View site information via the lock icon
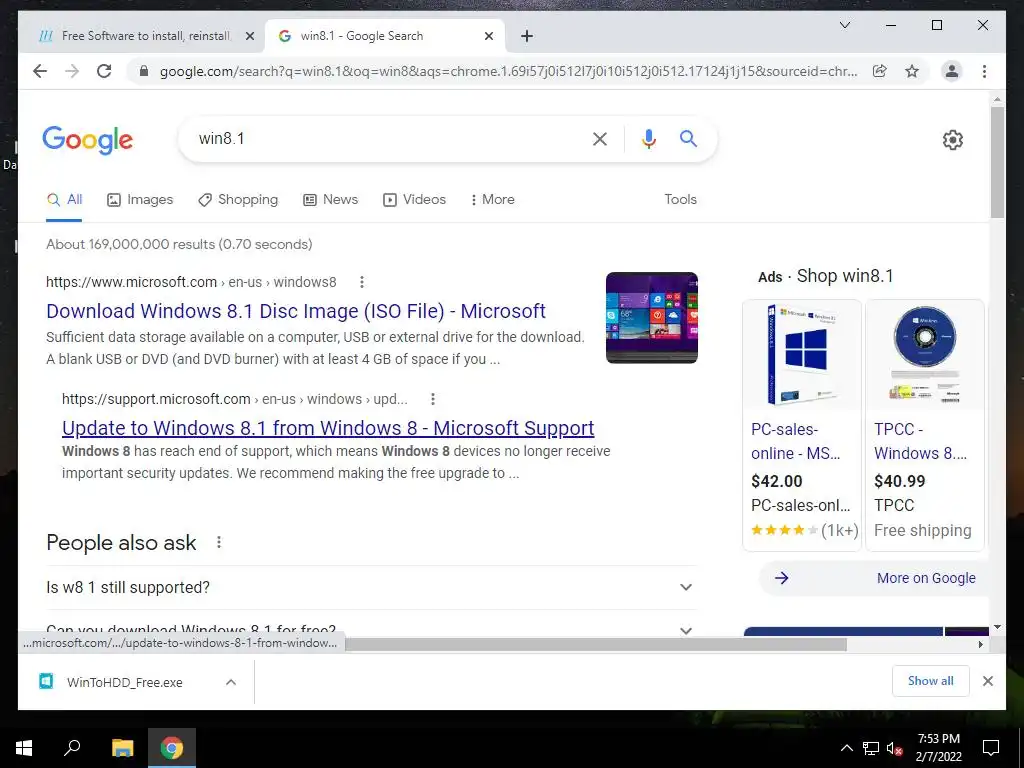The image size is (1024, 768). (144, 71)
